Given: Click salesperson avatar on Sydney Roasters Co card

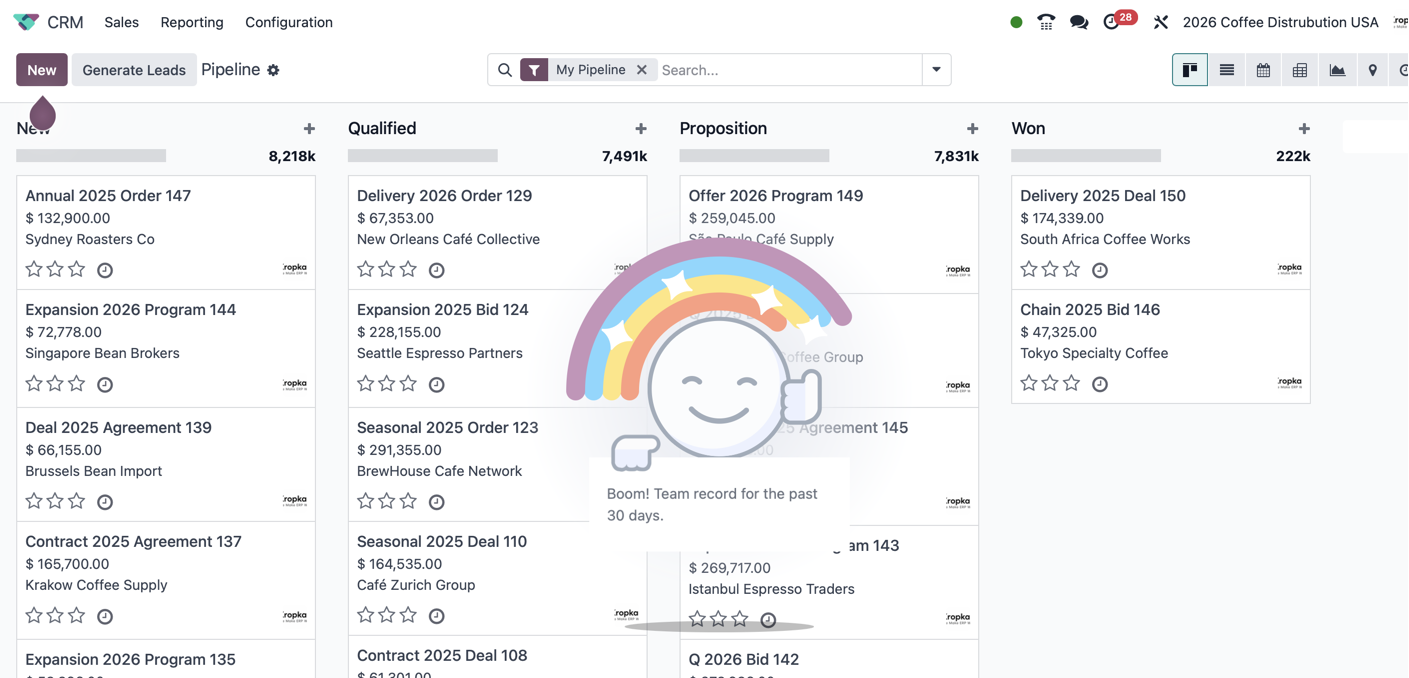Looking at the screenshot, I should coord(295,269).
